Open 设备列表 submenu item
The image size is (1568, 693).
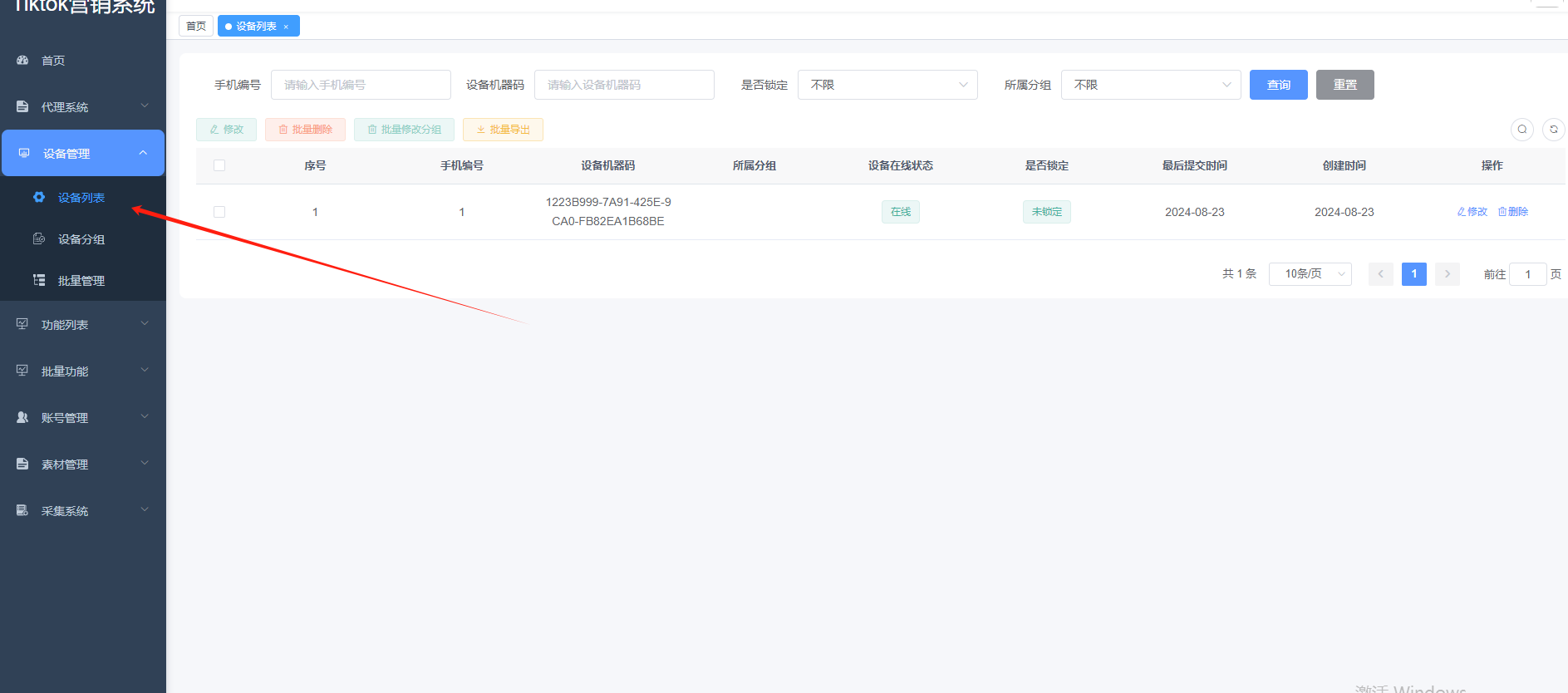(83, 198)
